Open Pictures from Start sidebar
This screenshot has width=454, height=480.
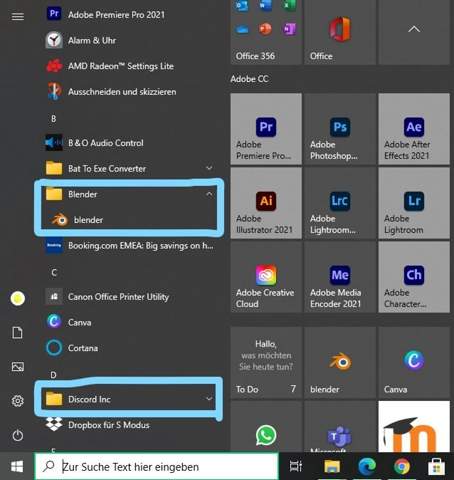coord(18,367)
